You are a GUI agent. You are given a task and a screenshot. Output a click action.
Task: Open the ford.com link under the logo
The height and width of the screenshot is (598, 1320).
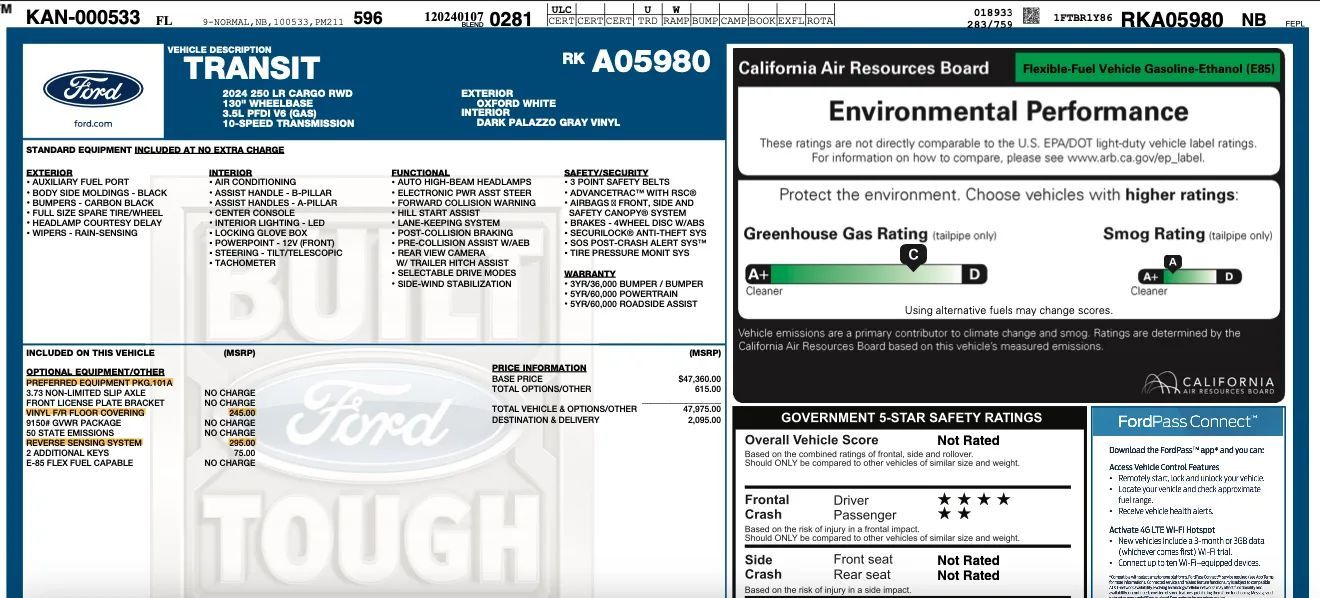point(92,124)
